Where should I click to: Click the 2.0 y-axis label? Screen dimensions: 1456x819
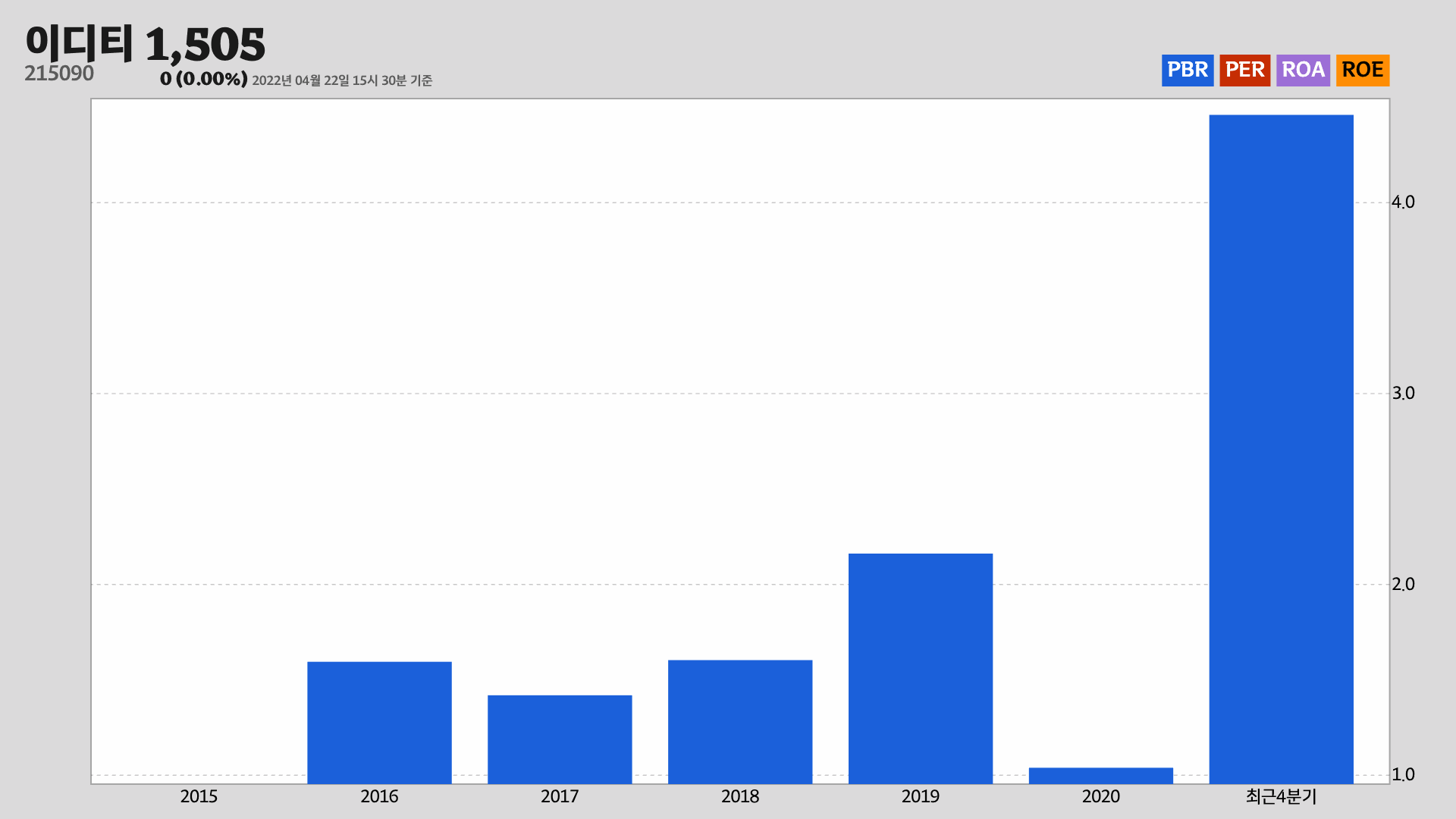pyautogui.click(x=1404, y=585)
